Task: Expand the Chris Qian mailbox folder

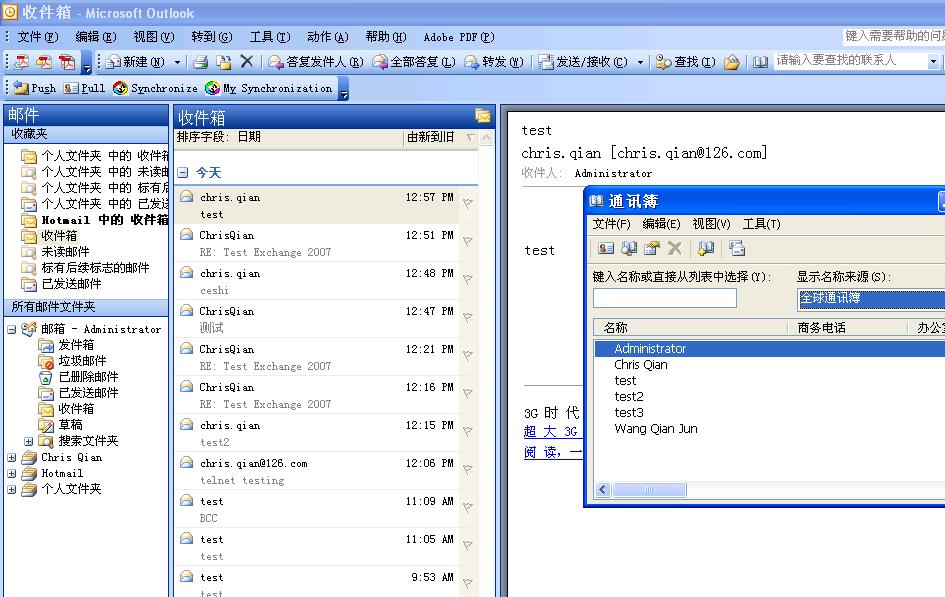Action: point(12,457)
